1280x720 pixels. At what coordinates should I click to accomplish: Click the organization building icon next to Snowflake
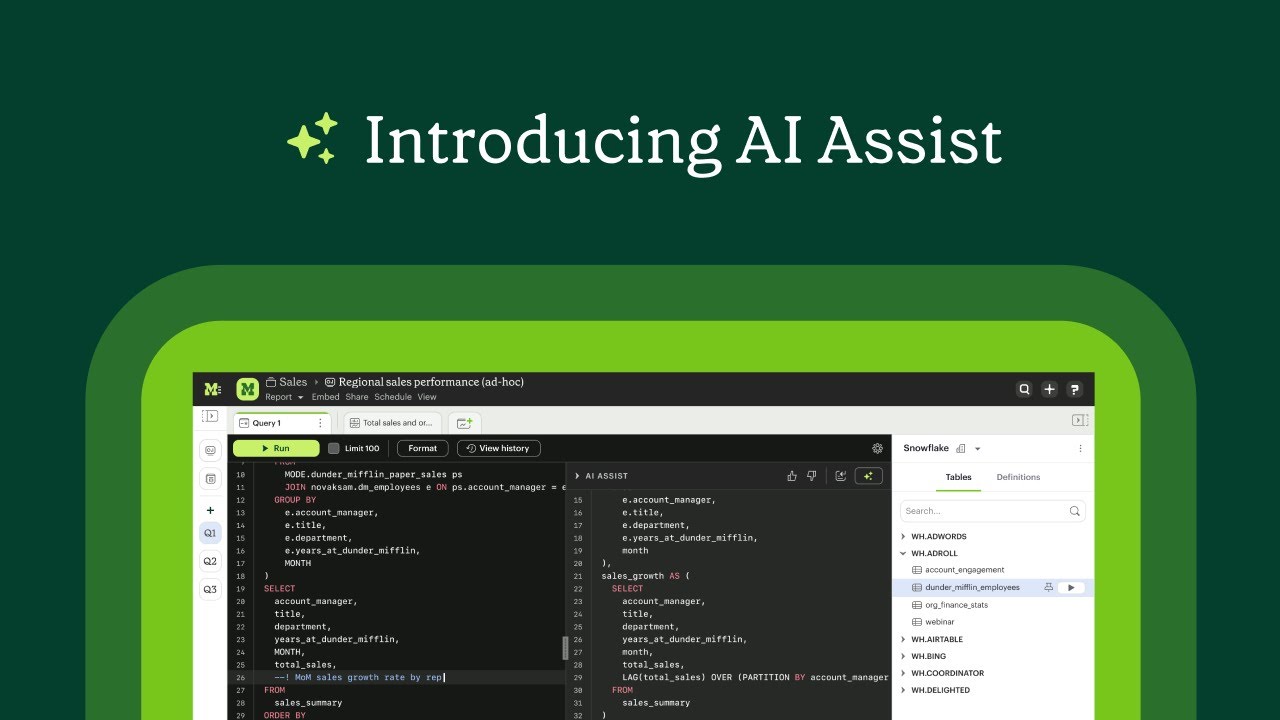tap(961, 449)
